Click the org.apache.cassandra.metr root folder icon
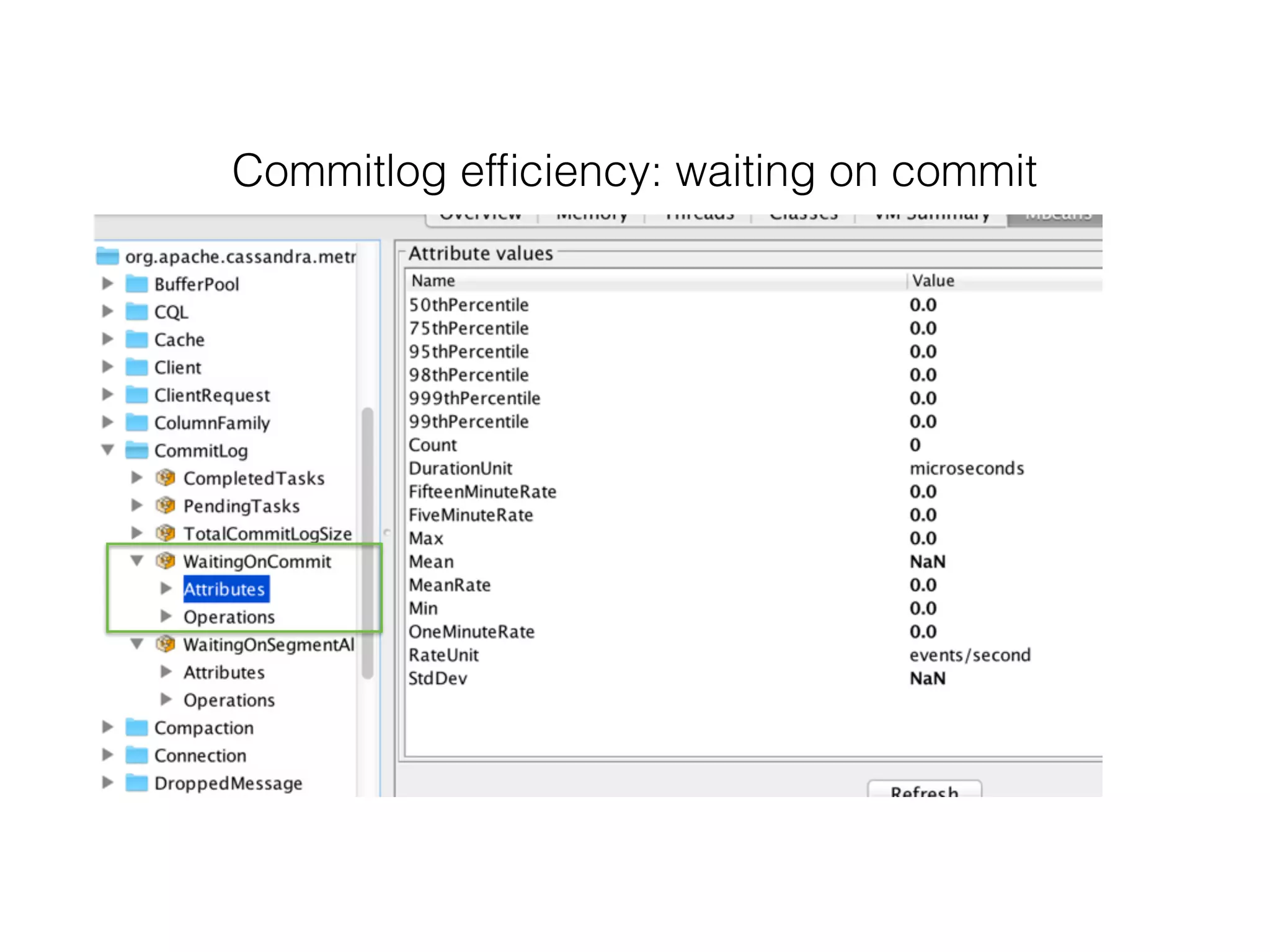This screenshot has width=1270, height=952. click(x=107, y=256)
